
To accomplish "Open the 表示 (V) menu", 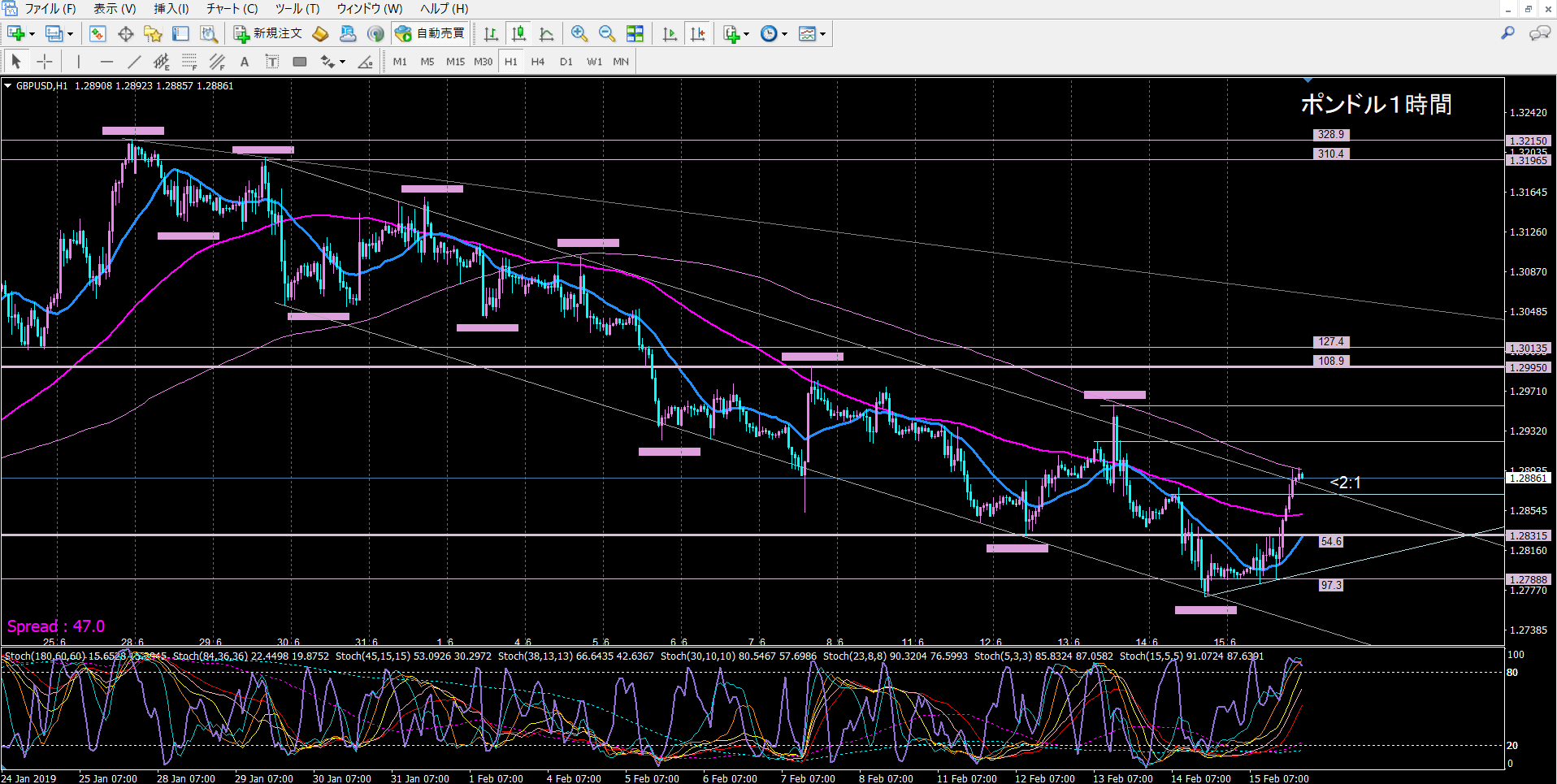I will point(115,9).
